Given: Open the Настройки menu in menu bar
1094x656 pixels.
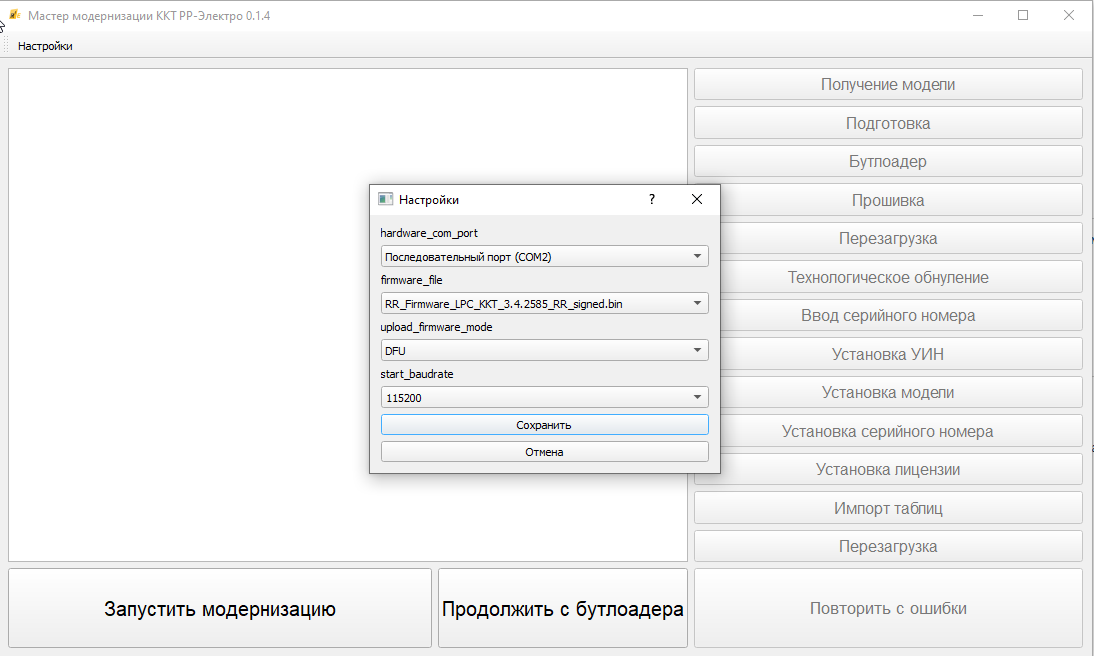Looking at the screenshot, I should tap(45, 46).
